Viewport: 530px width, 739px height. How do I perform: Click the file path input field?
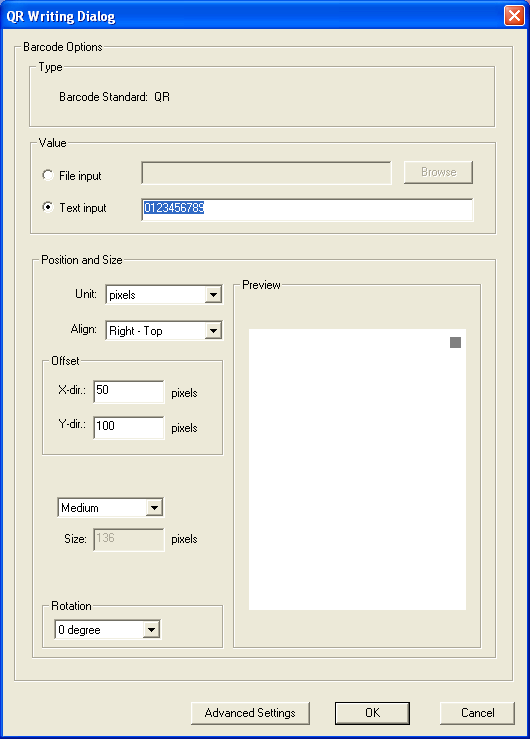pos(266,173)
